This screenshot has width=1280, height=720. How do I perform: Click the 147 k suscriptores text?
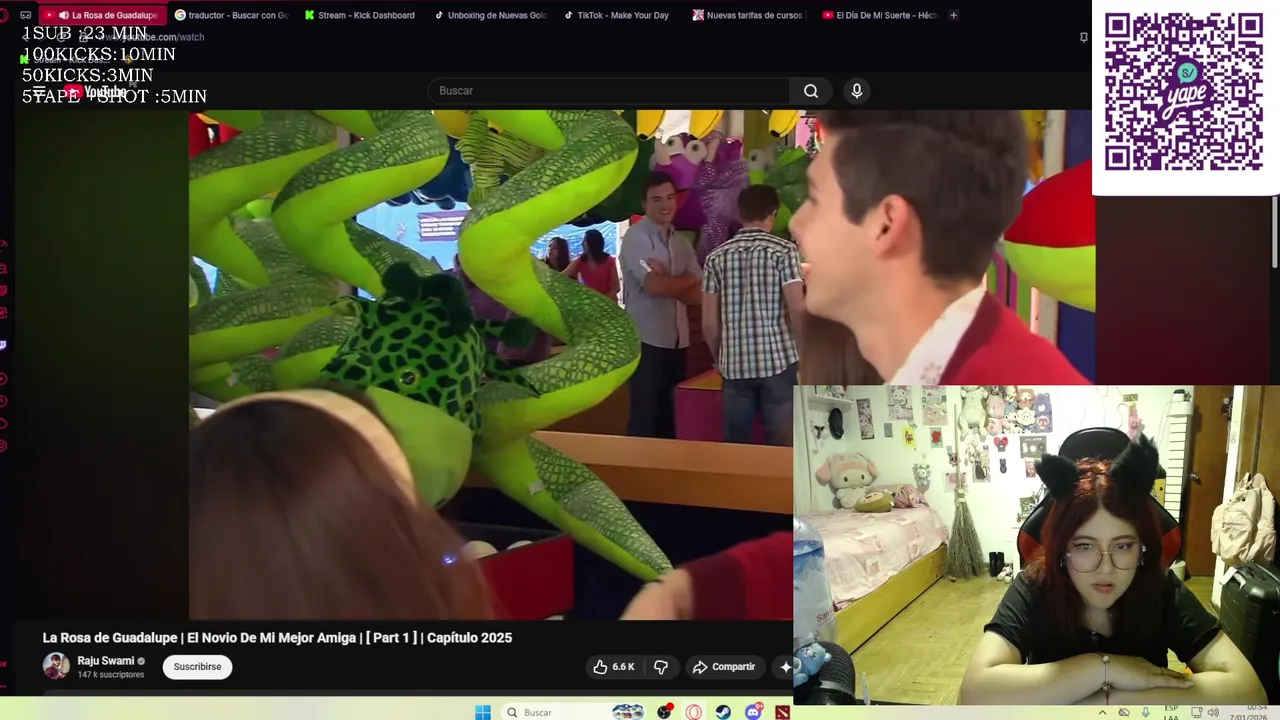(111, 675)
